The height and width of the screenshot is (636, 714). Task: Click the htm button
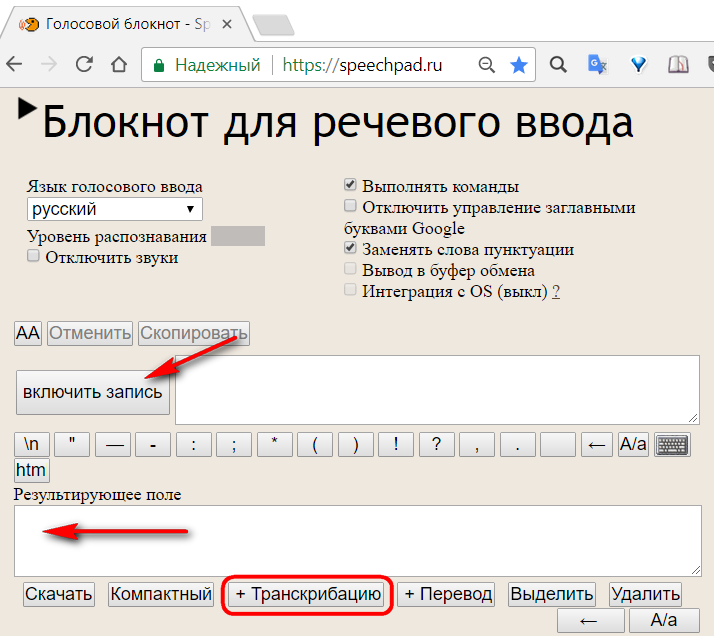pos(31,470)
